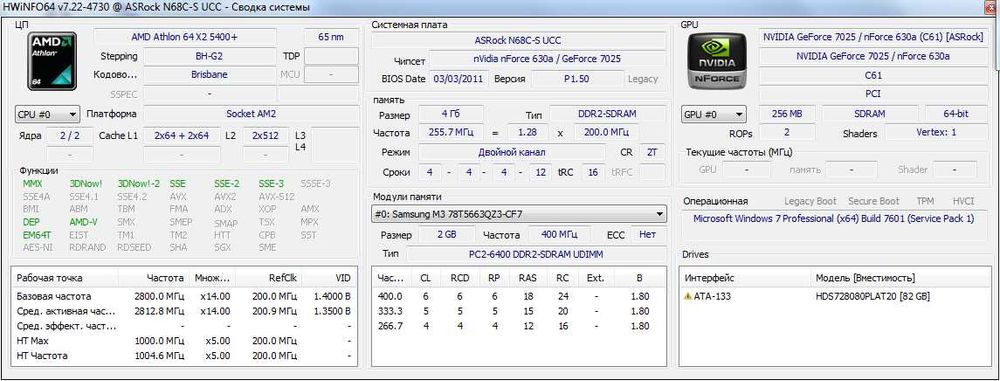
Task: Click the AMD-V feature flag
Action: tap(84, 222)
